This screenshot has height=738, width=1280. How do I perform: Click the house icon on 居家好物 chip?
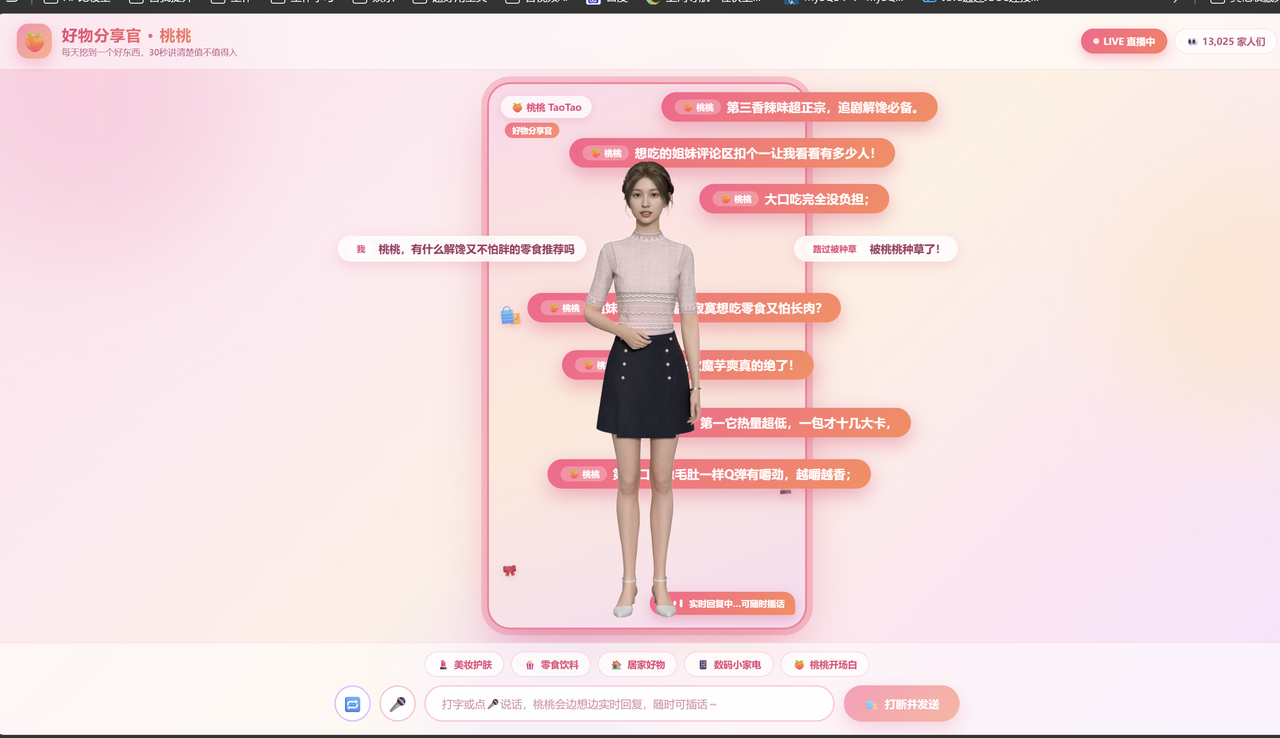[x=616, y=665]
